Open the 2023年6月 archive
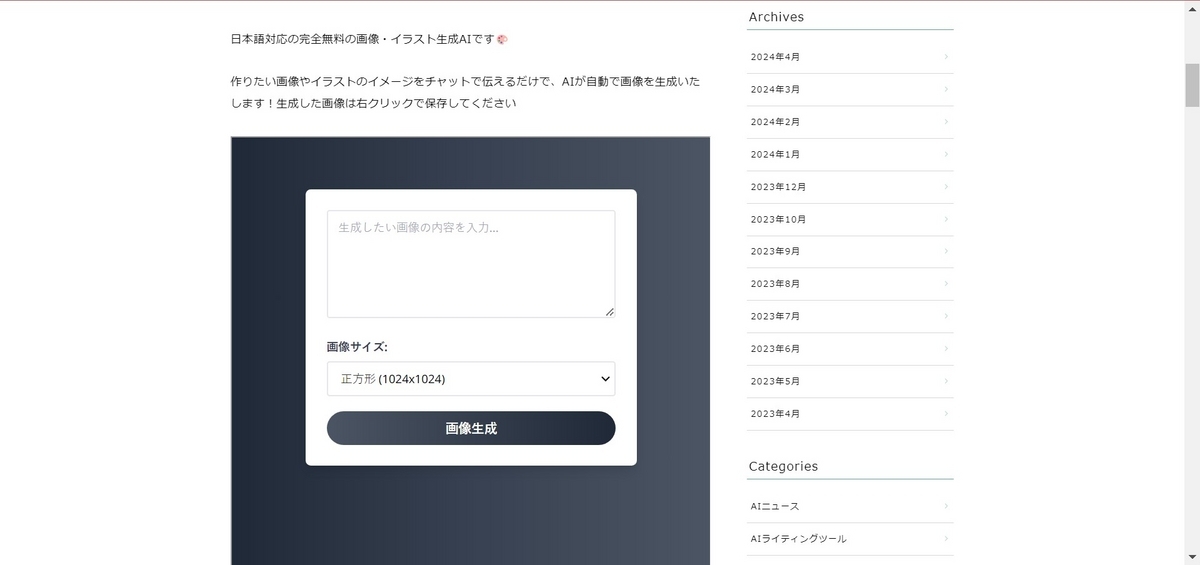Screen dimensions: 1200x565 (x=850, y=349)
